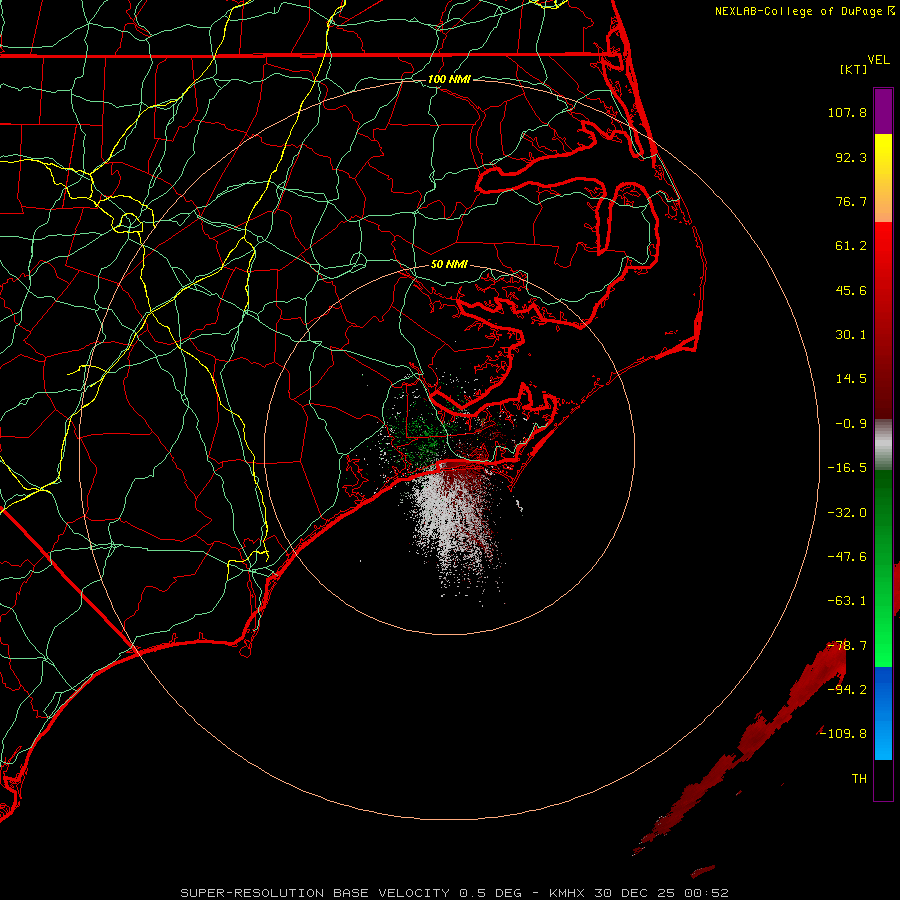
Task: Click the -0.9 velocity scale value
Action: coord(851,424)
